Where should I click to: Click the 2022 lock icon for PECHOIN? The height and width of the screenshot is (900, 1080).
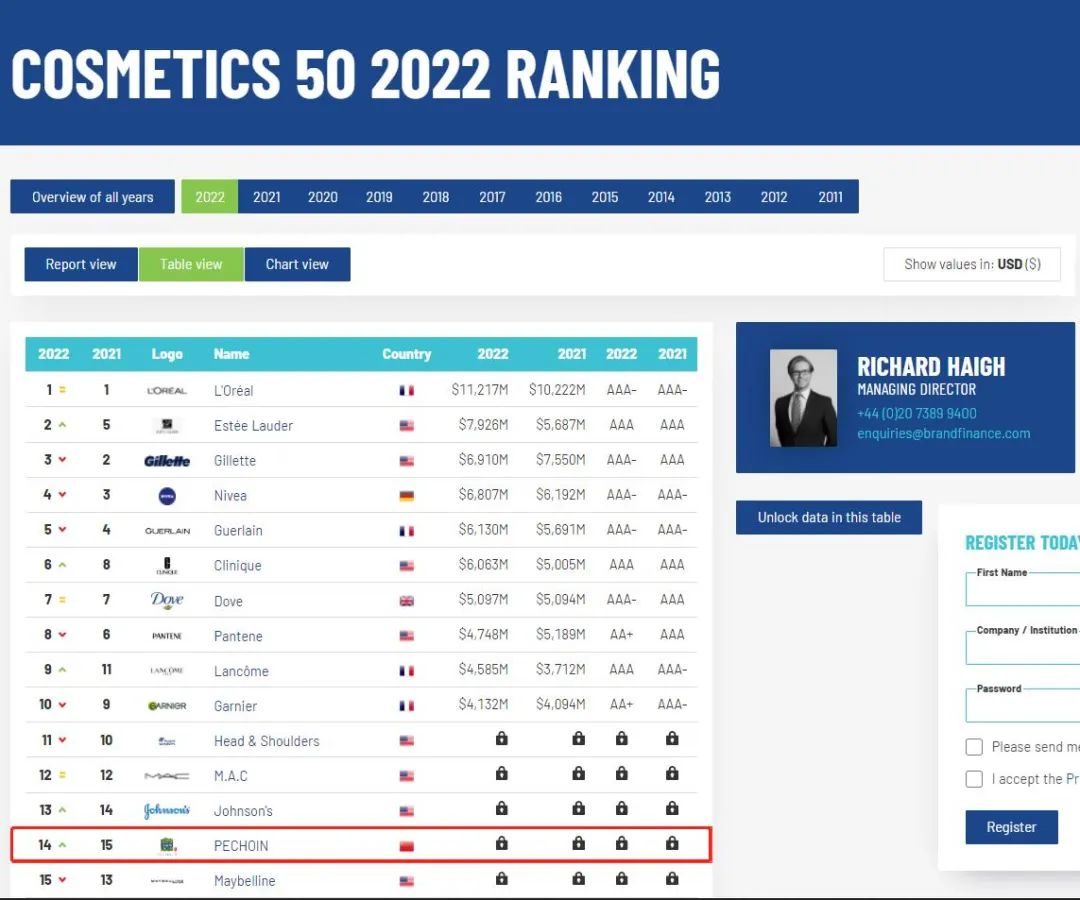coord(501,844)
